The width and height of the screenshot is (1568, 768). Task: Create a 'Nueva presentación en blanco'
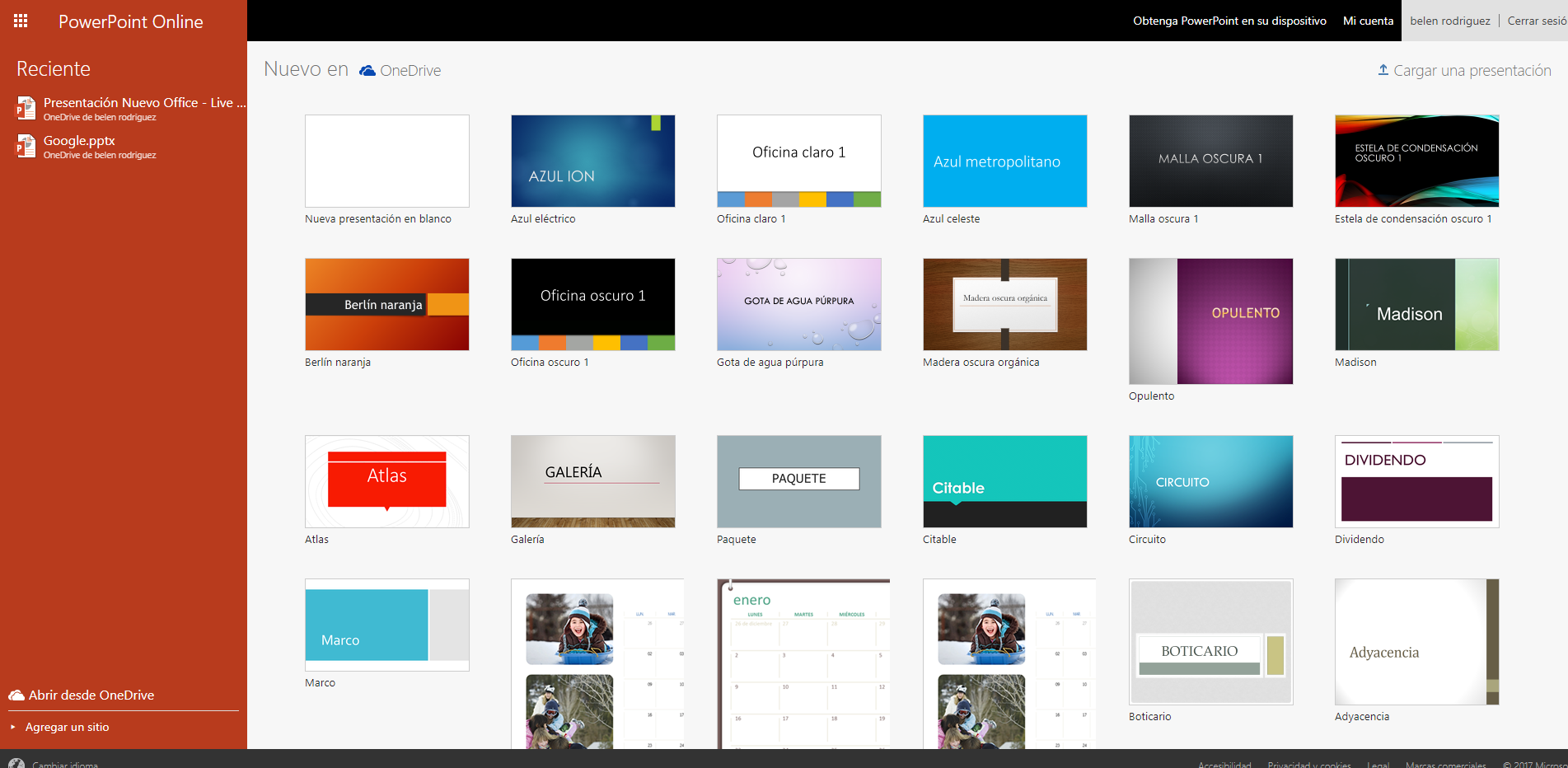point(386,161)
